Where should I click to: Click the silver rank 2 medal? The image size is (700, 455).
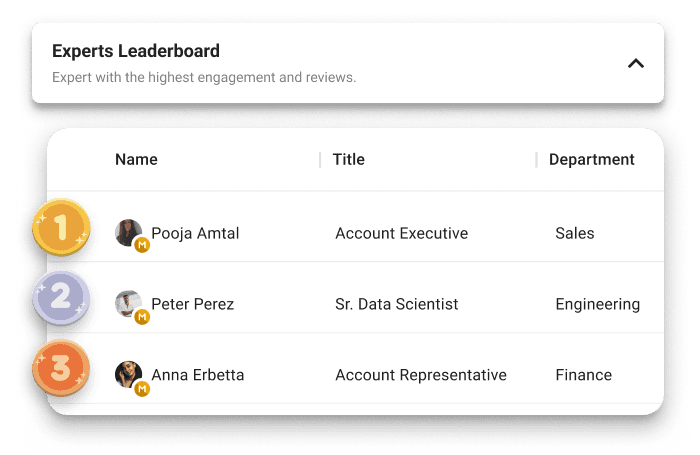[61, 297]
